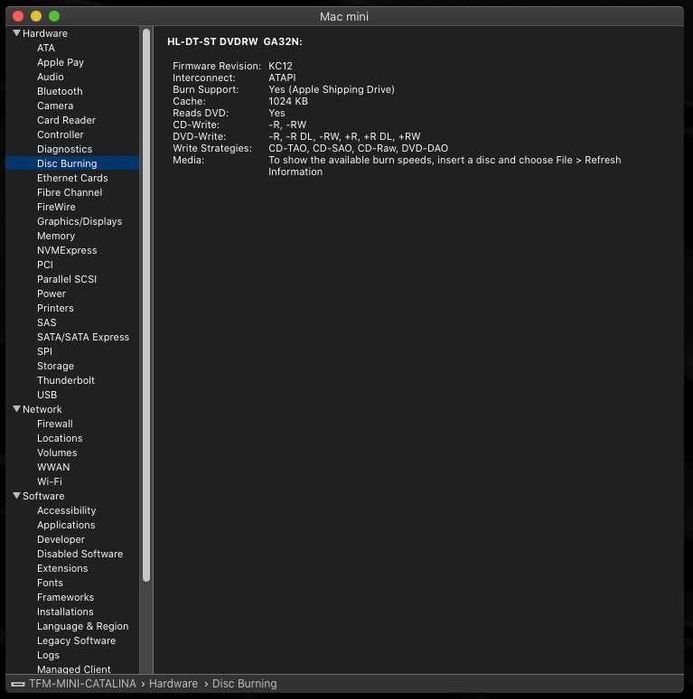693x699 pixels.
Task: Select SAS in the sidebar
Action: coord(47,323)
